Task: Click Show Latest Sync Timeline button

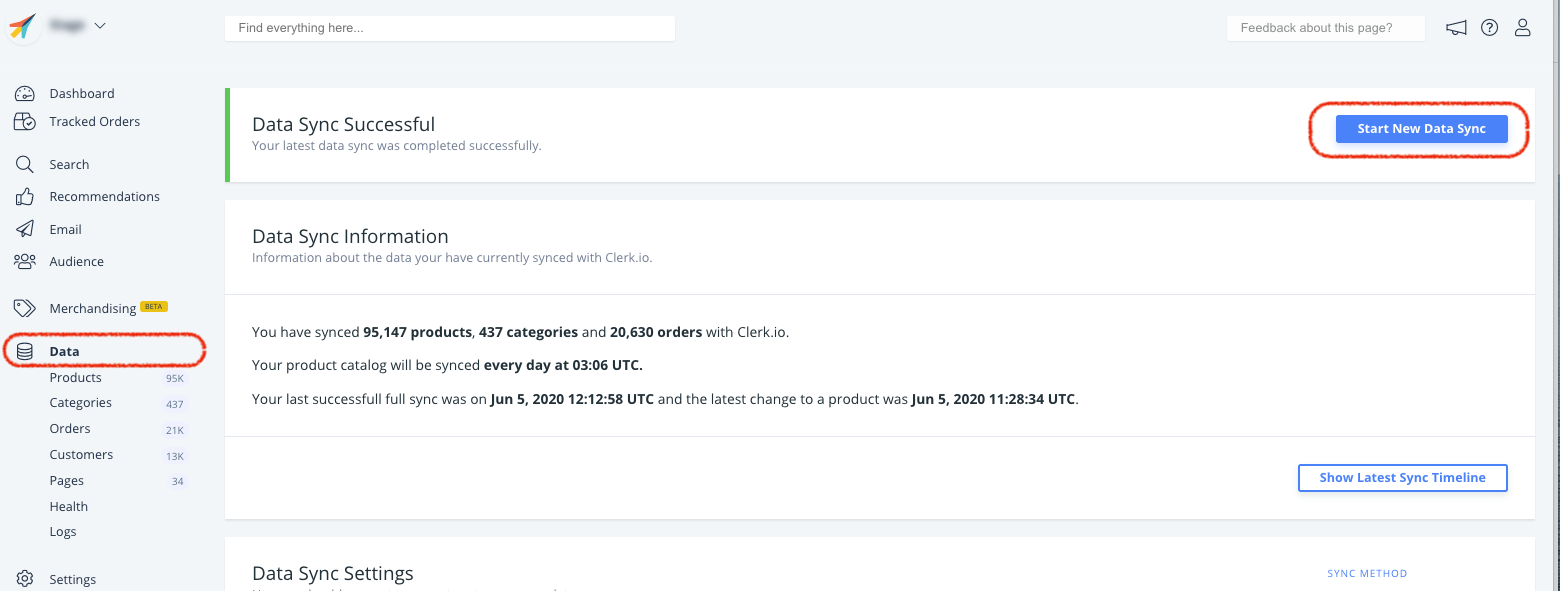Action: click(x=1402, y=478)
